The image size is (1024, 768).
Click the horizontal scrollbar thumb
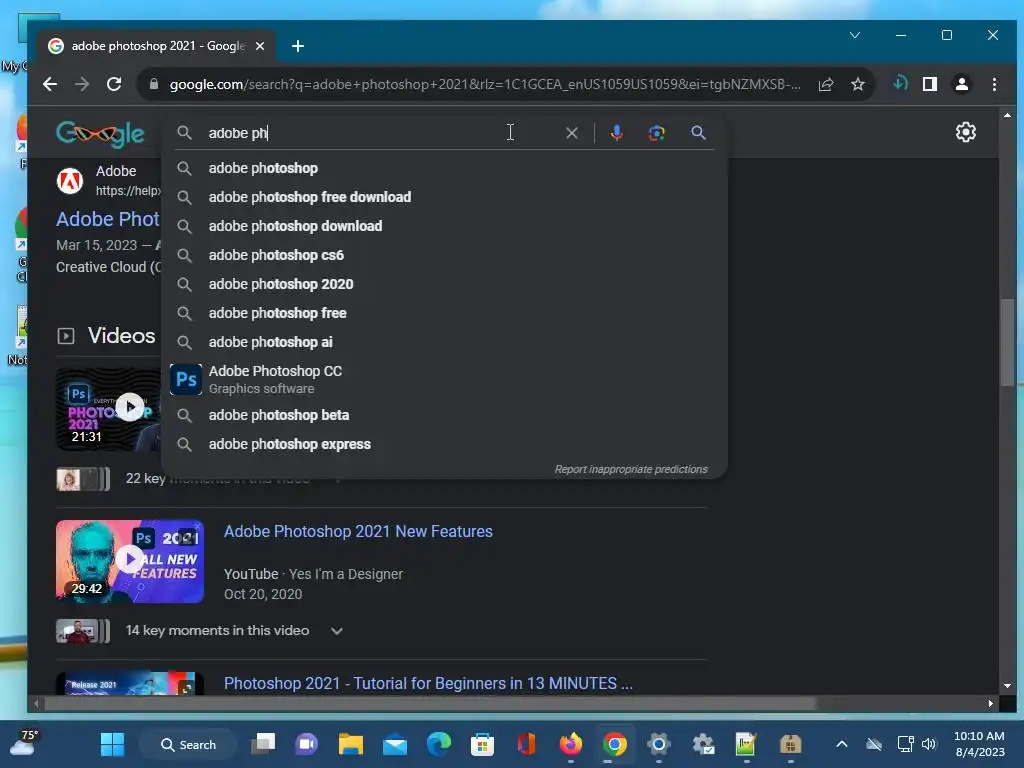tap(430, 703)
